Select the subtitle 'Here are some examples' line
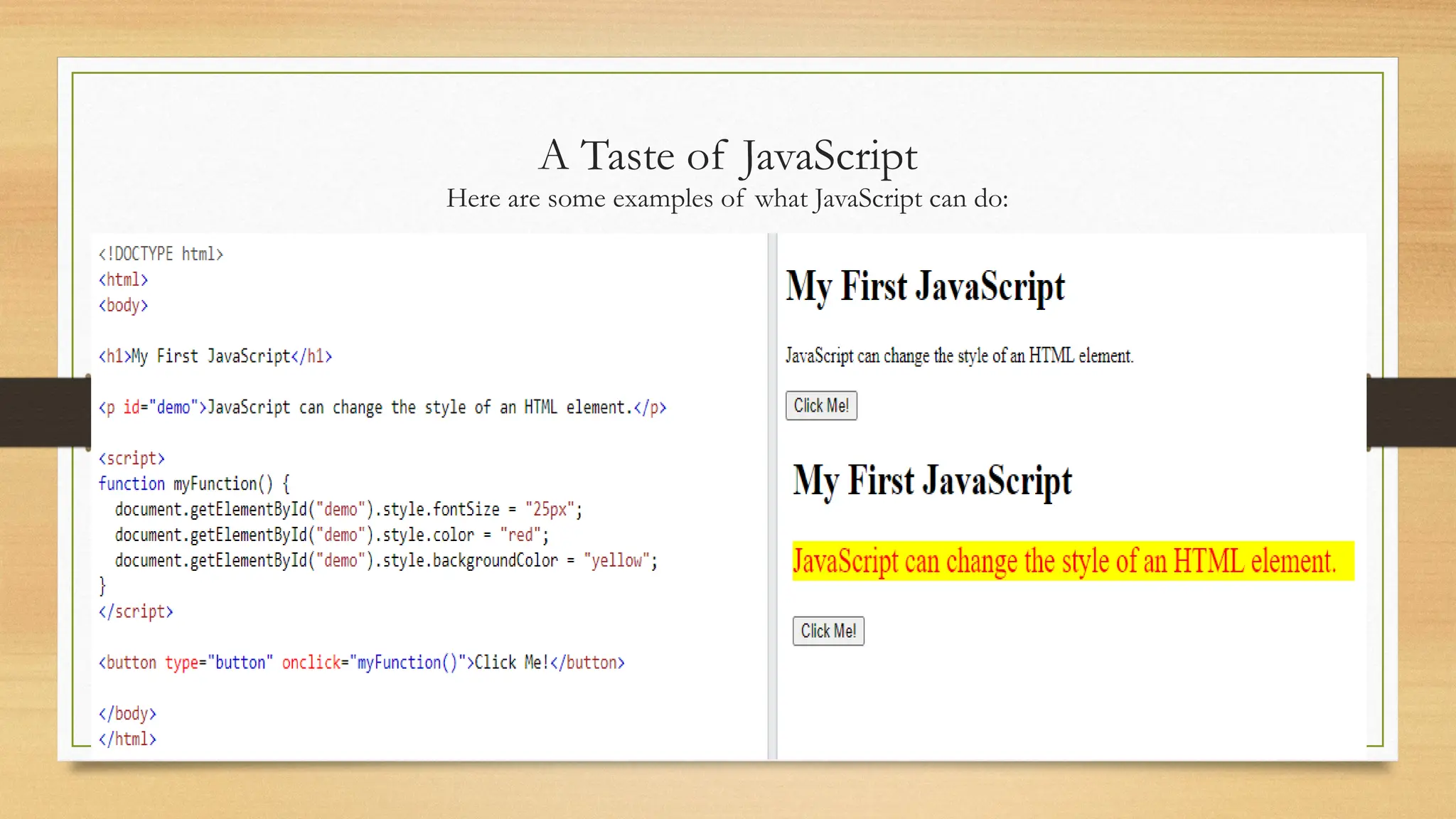1456x819 pixels. coord(727,198)
